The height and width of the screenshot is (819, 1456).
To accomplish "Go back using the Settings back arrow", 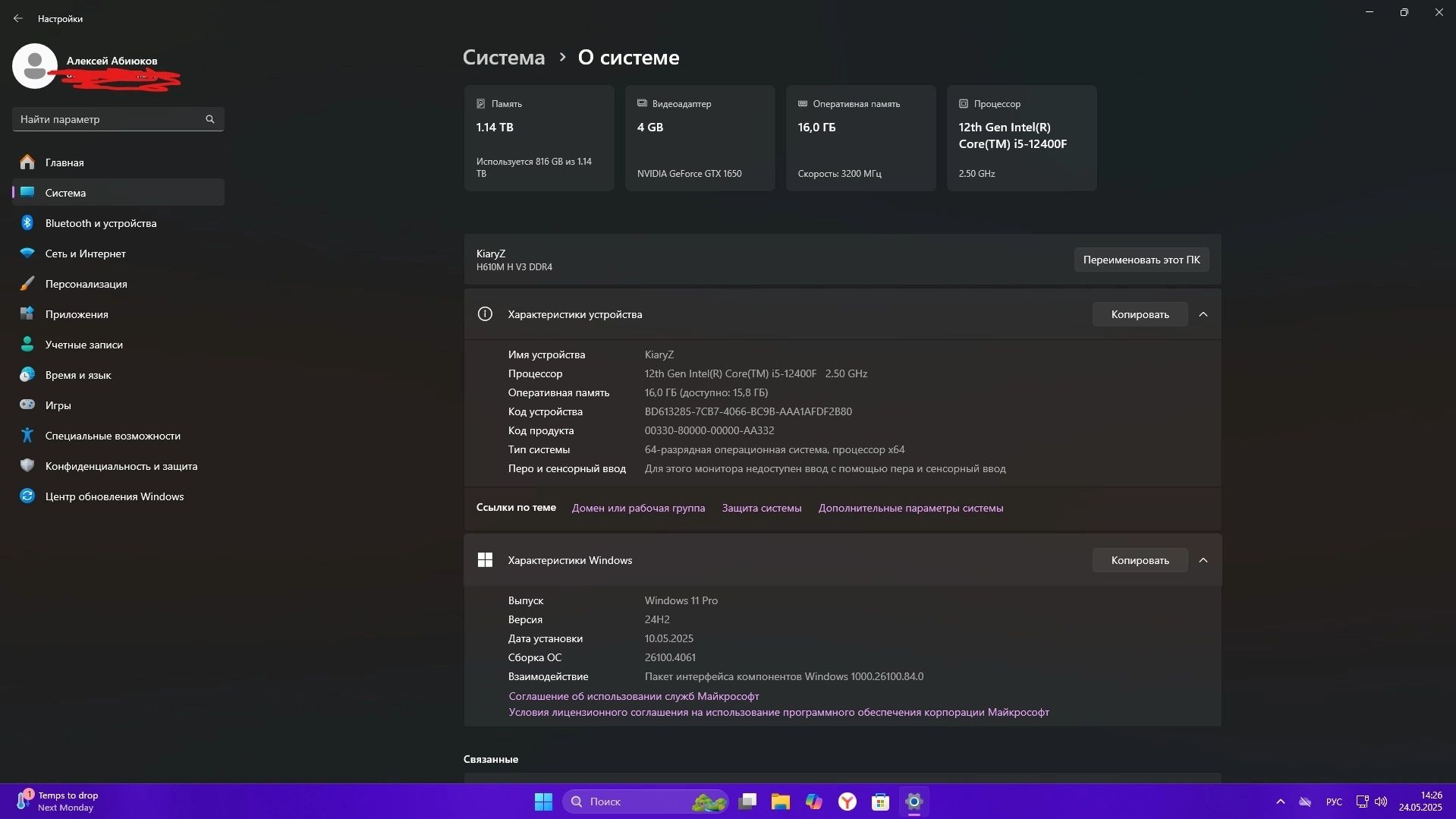I will coord(18,18).
